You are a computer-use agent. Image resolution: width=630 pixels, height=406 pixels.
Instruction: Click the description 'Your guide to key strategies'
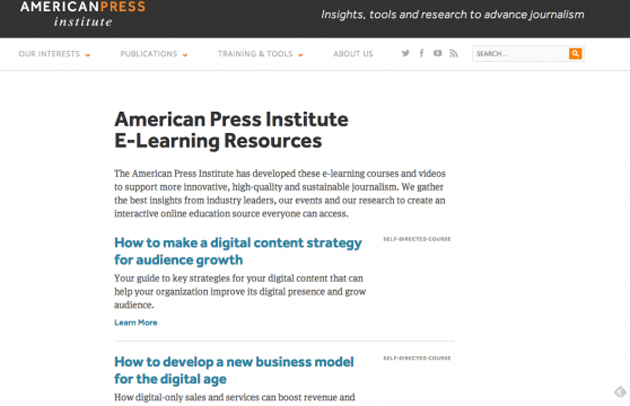click(240, 291)
